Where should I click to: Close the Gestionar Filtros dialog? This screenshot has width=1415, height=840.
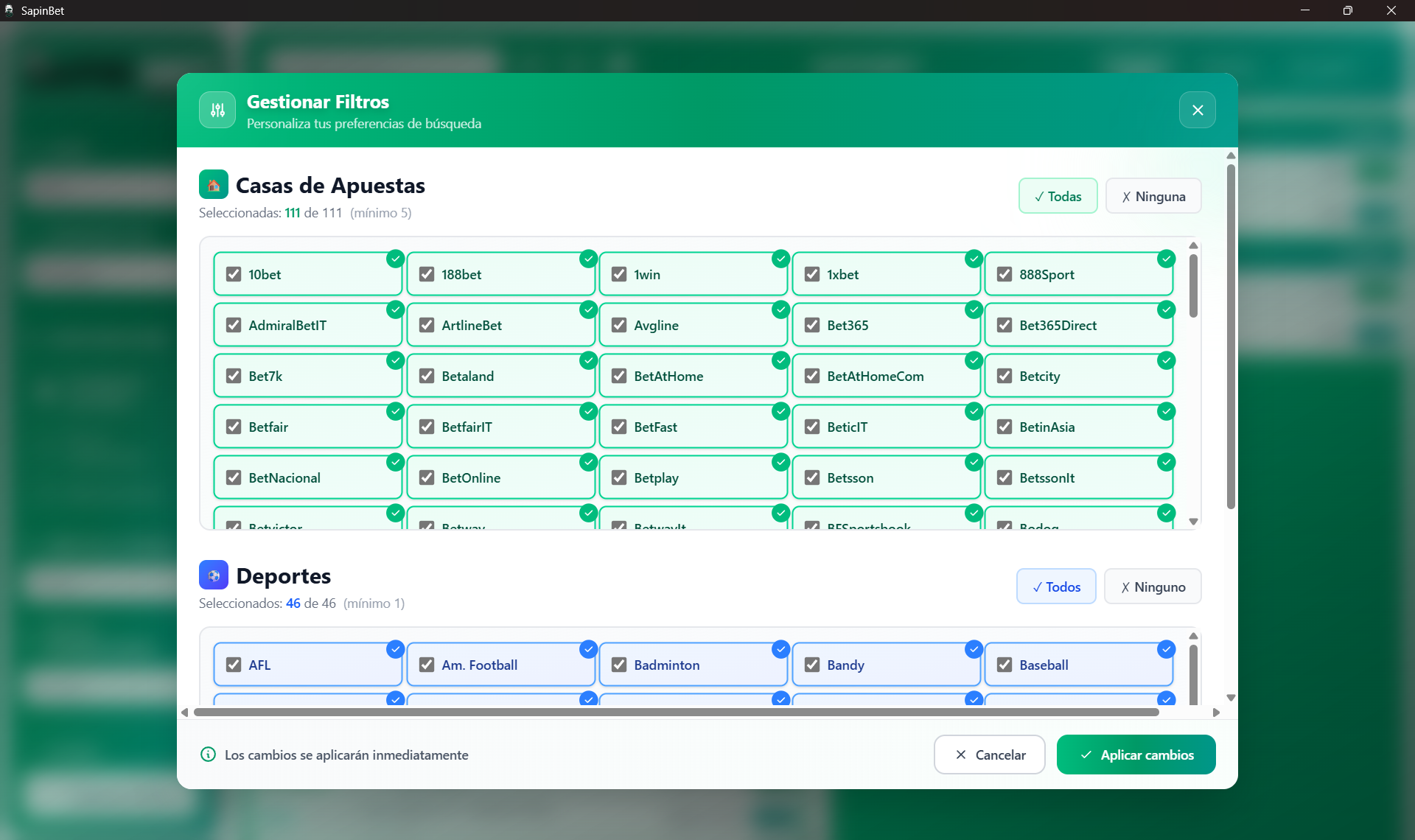[x=1197, y=111]
